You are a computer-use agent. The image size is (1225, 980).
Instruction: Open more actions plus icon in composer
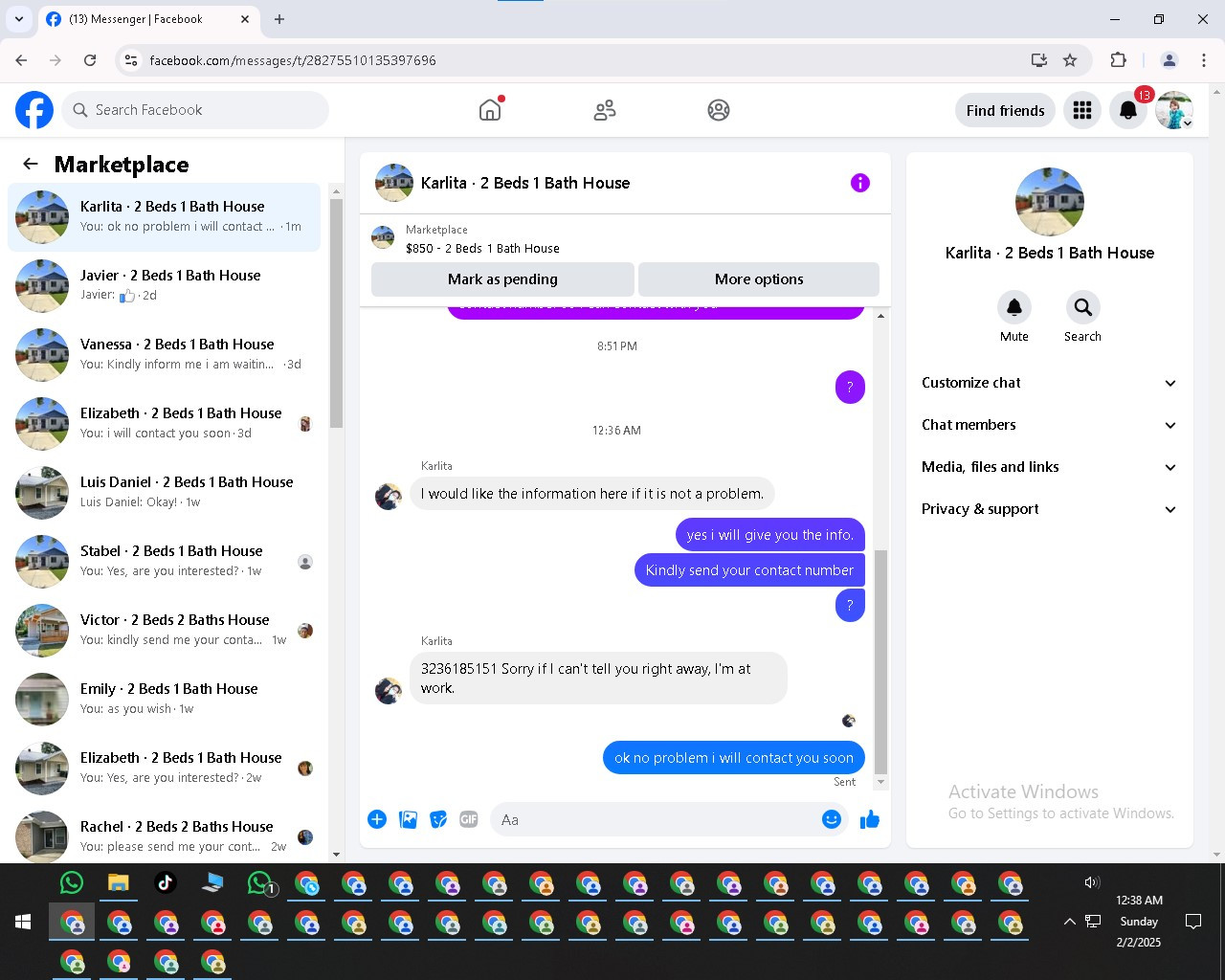point(377,819)
